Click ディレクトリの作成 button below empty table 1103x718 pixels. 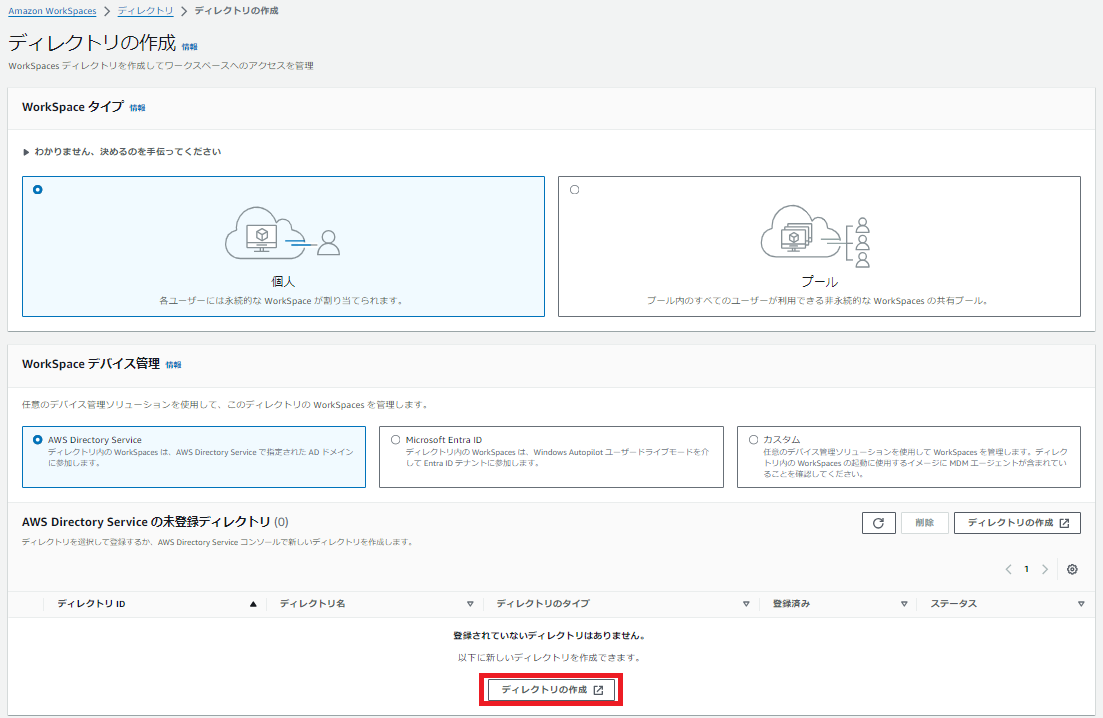pos(552,690)
